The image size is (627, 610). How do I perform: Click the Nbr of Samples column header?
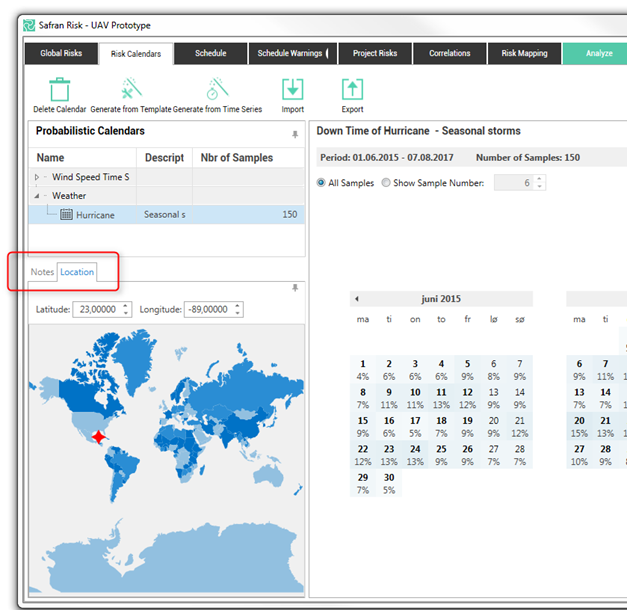248,158
